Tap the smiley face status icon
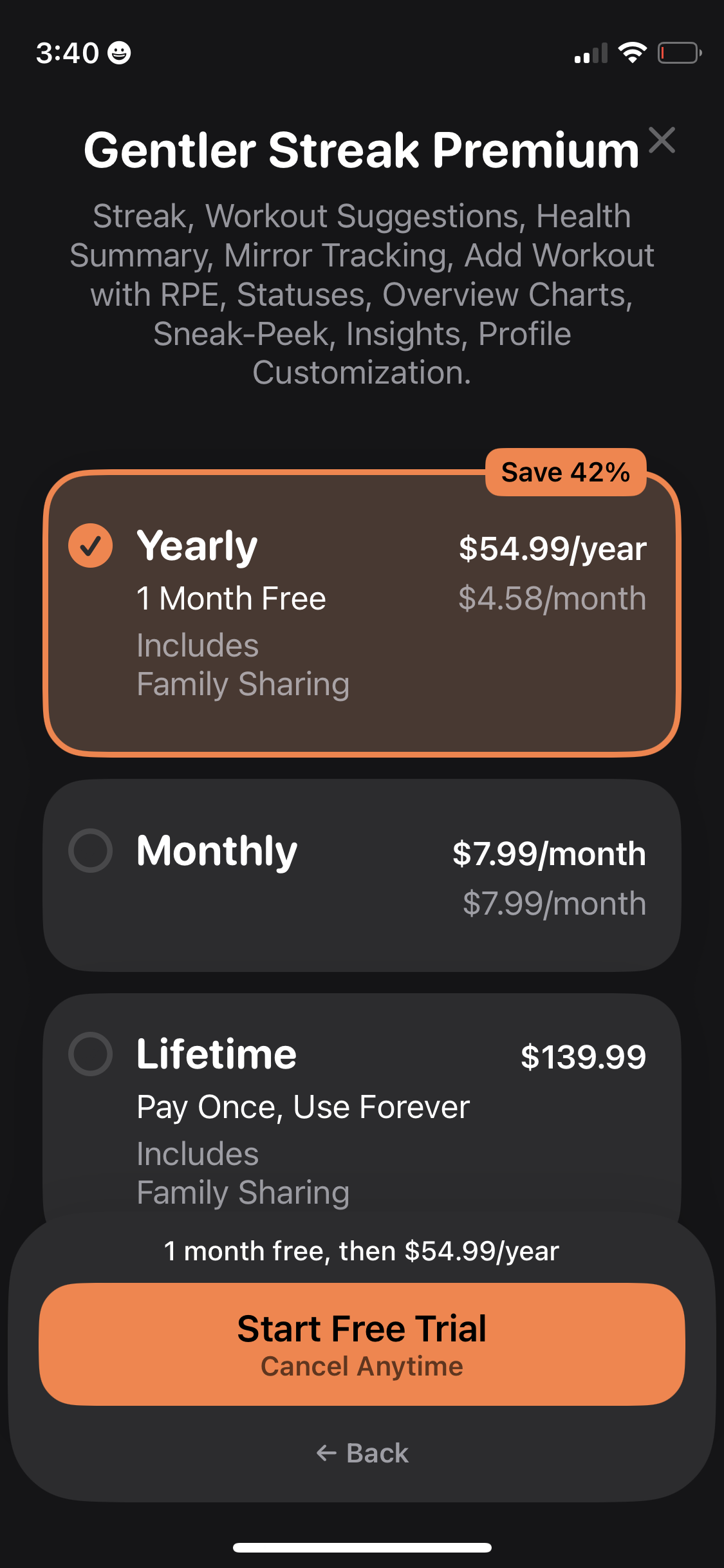 [119, 53]
